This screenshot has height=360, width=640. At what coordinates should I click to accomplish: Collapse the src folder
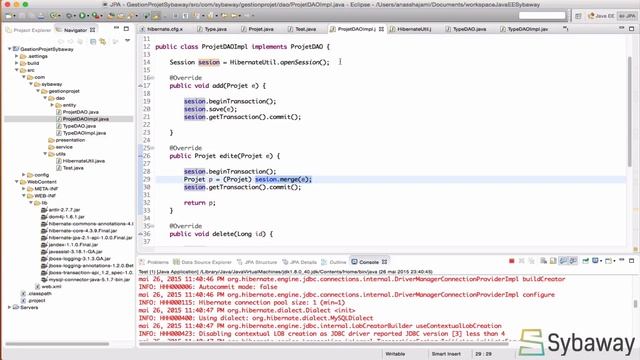(17, 70)
